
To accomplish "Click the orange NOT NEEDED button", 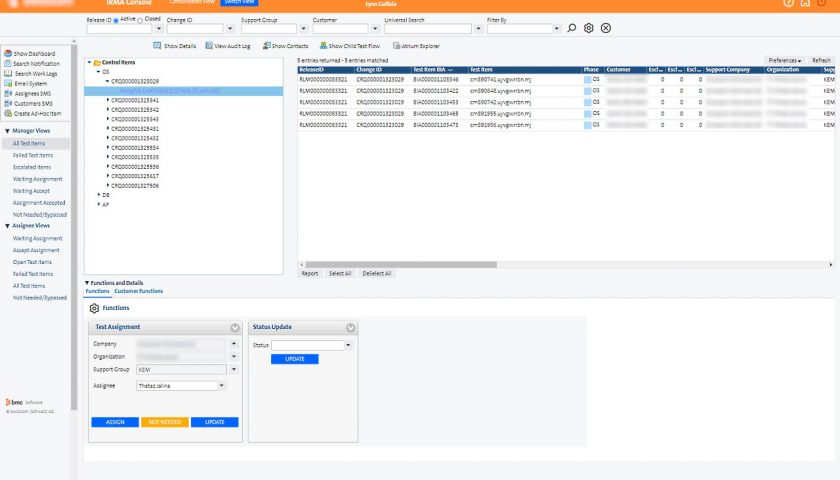I will pyautogui.click(x=165, y=422).
